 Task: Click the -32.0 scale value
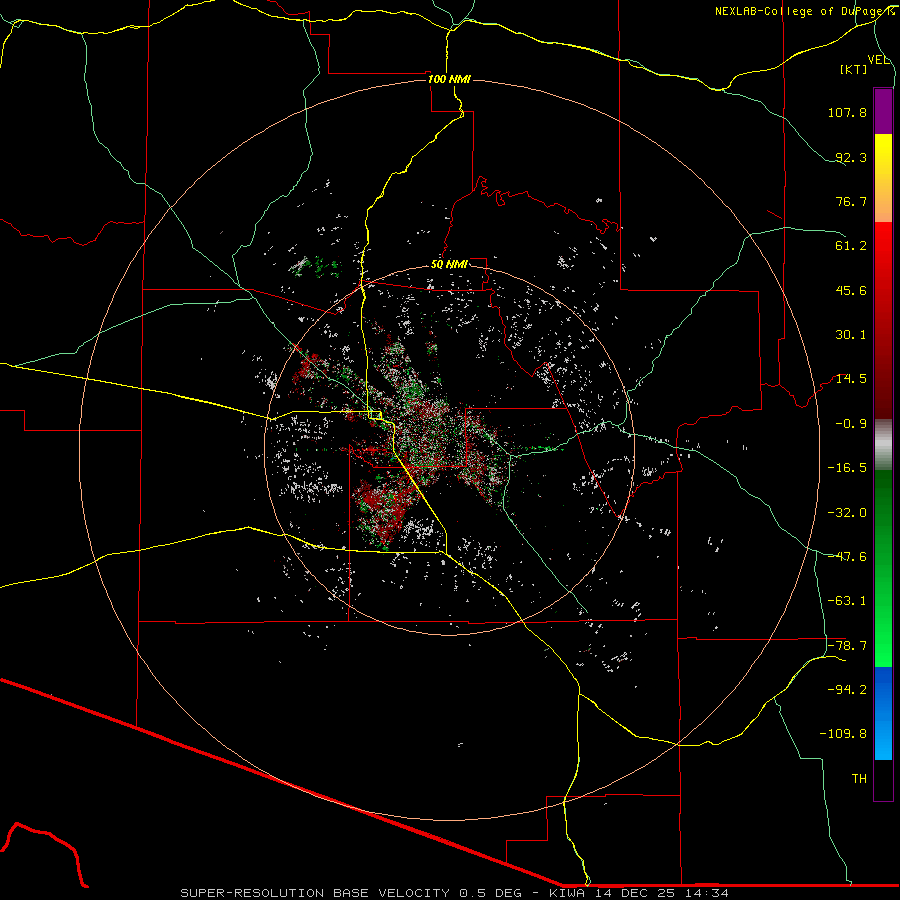point(847,513)
